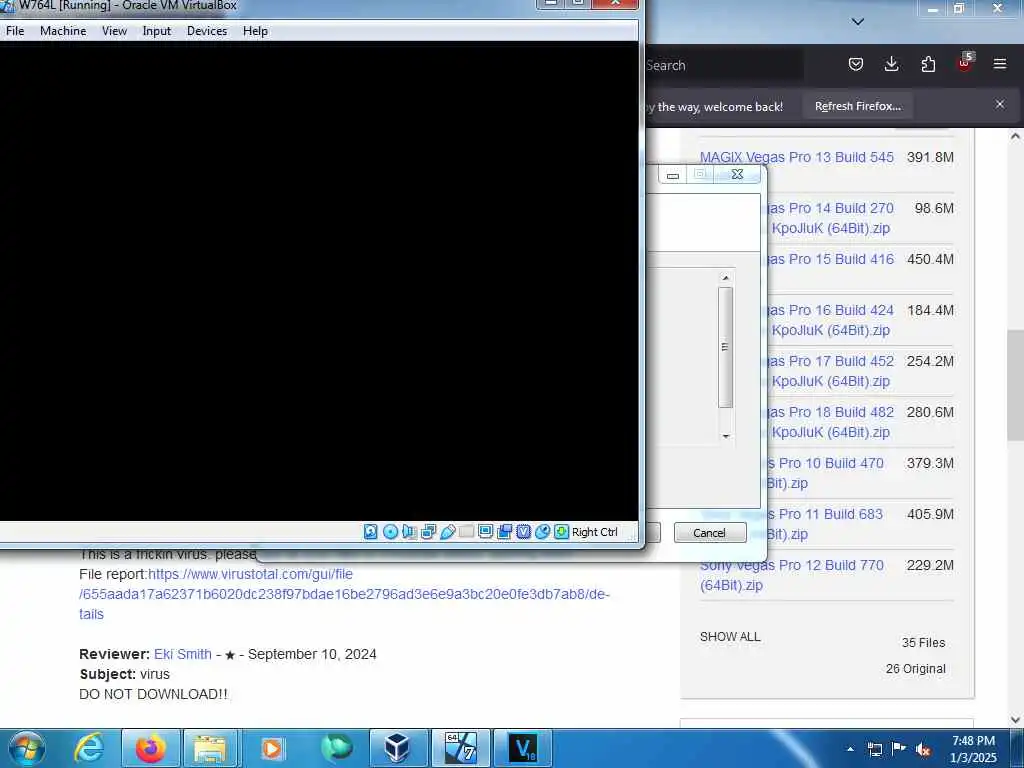Open the Firefox downloads arrow icon

coord(891,64)
